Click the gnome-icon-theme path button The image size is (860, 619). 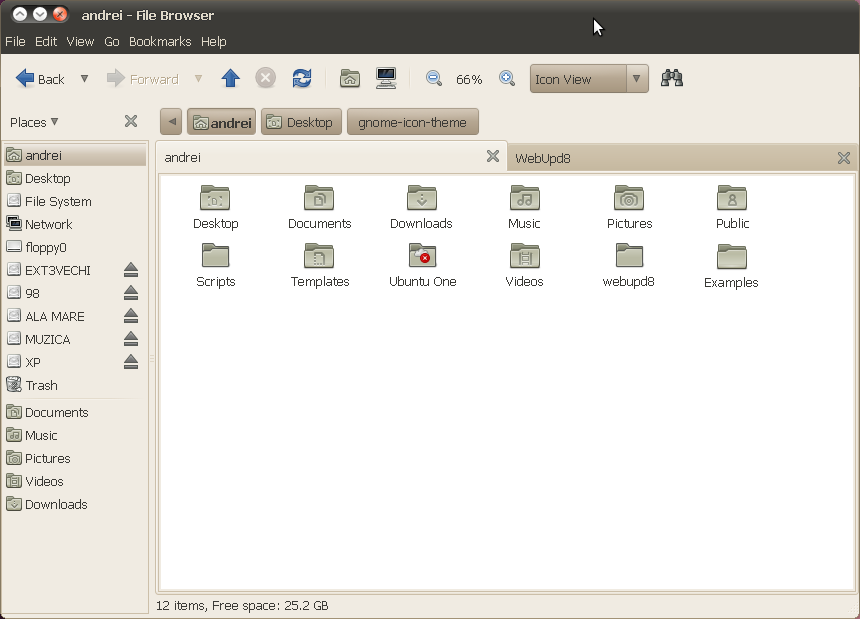pyautogui.click(x=412, y=122)
